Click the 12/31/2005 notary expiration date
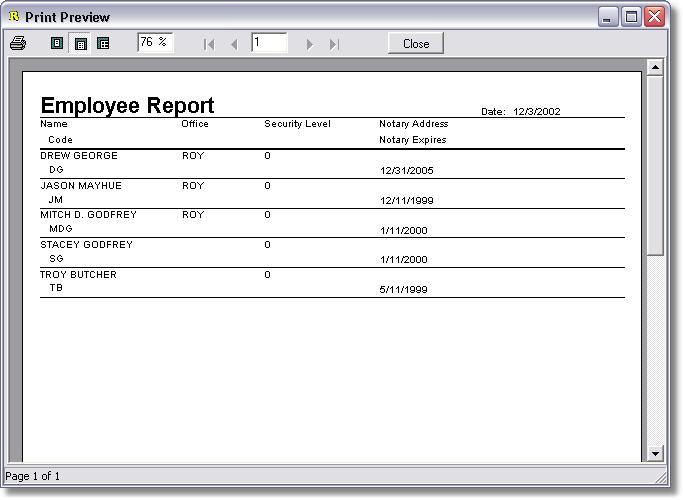The height and width of the screenshot is (500, 683). 406,171
